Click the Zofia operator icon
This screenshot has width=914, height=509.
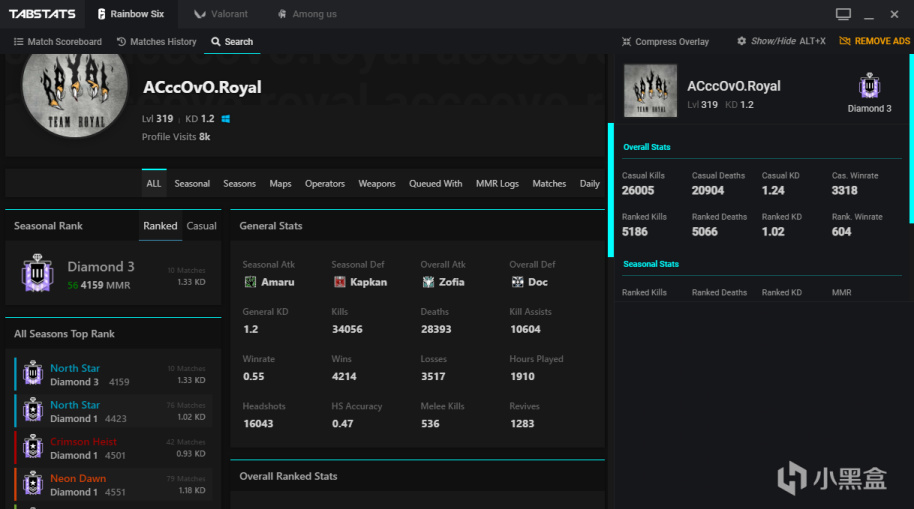428,282
